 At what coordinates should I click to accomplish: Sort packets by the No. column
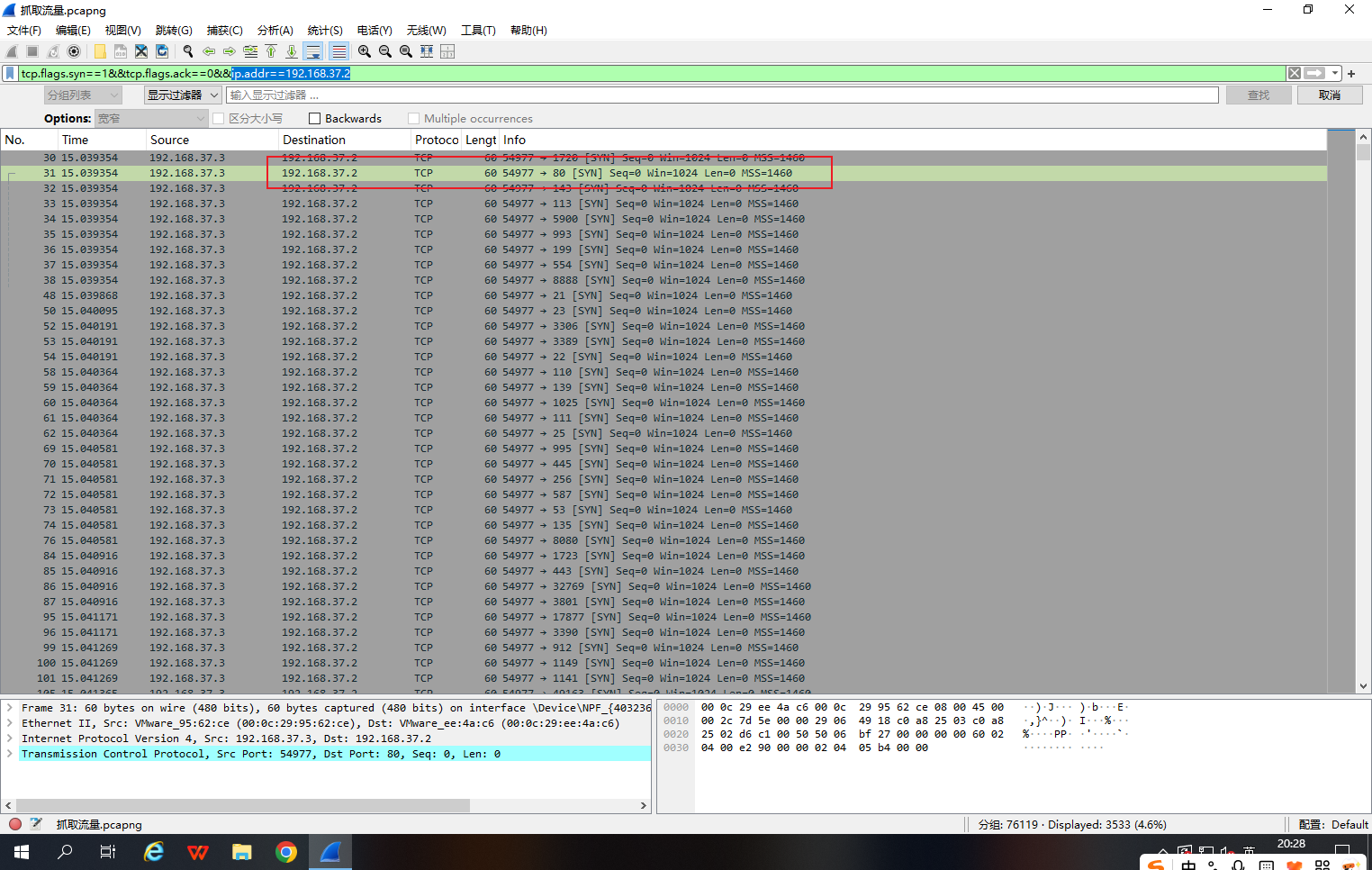29,140
